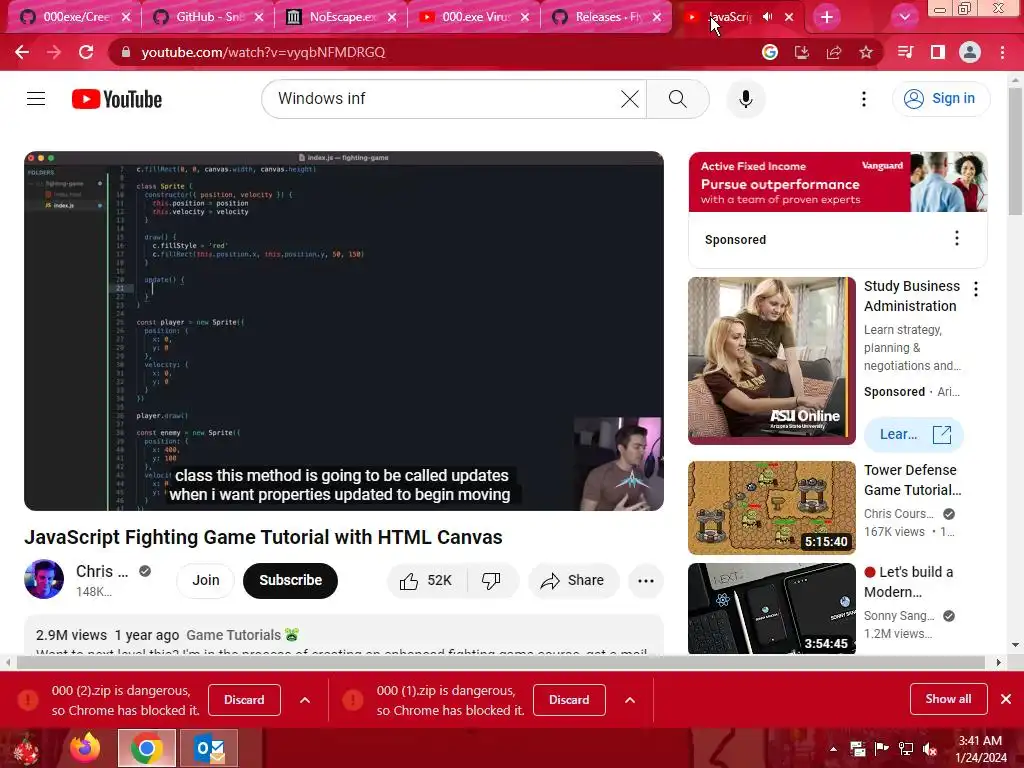Click the Learn more button on the ASU ad
Screen dimensions: 1024x768
pos(914,435)
